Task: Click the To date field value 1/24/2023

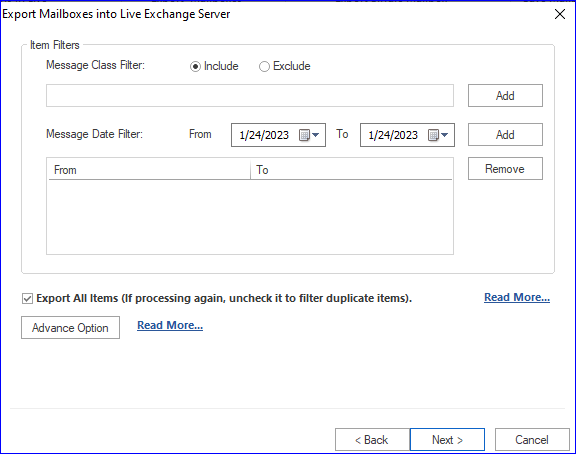Action: (x=393, y=135)
